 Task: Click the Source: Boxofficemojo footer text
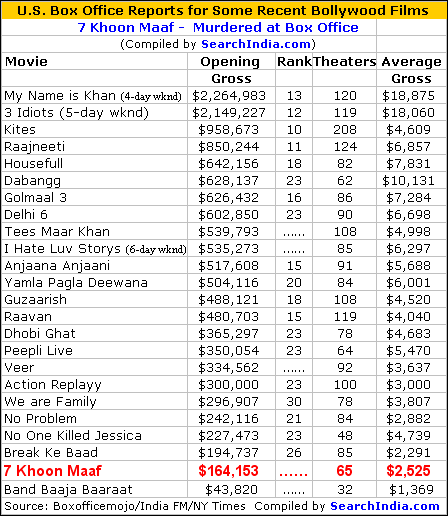point(125,506)
